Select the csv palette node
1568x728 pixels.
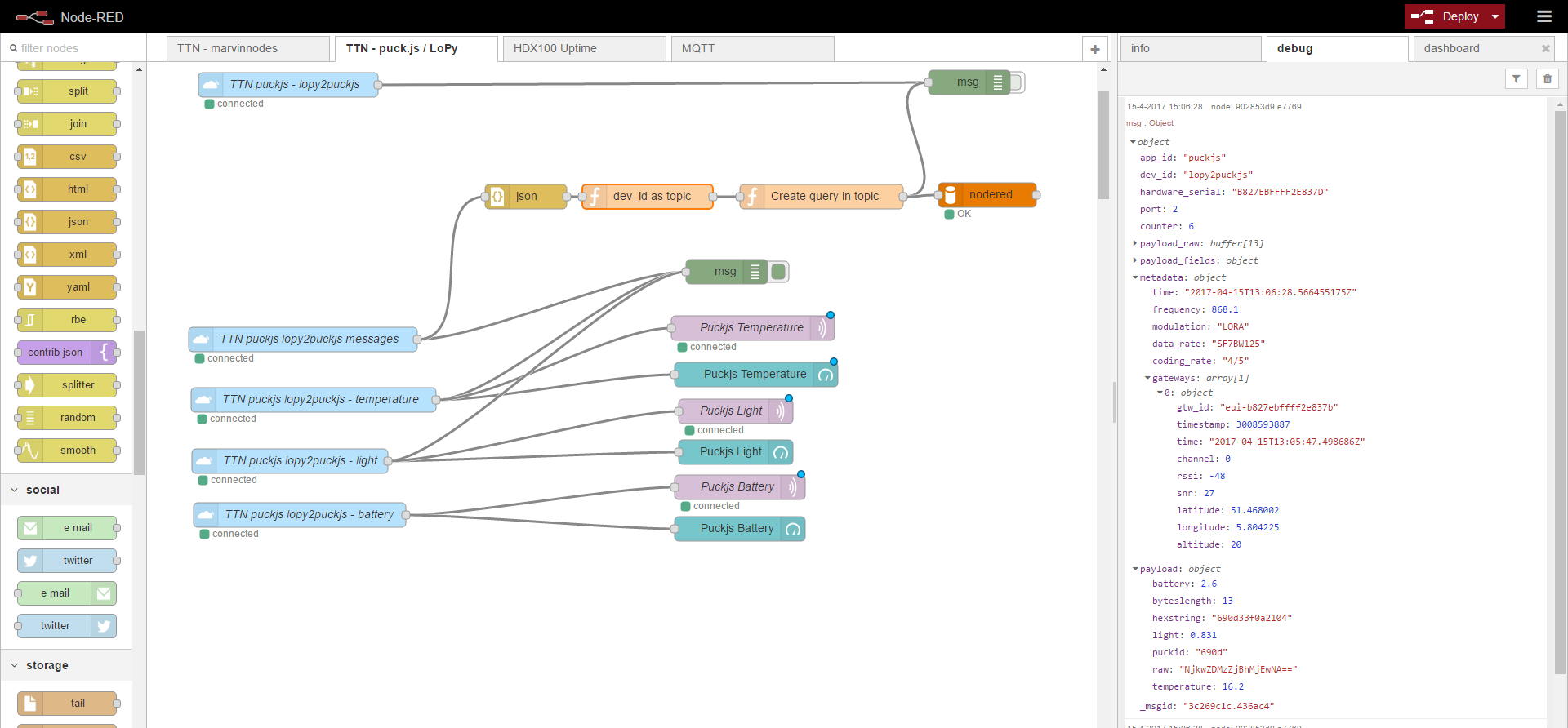[x=67, y=157]
